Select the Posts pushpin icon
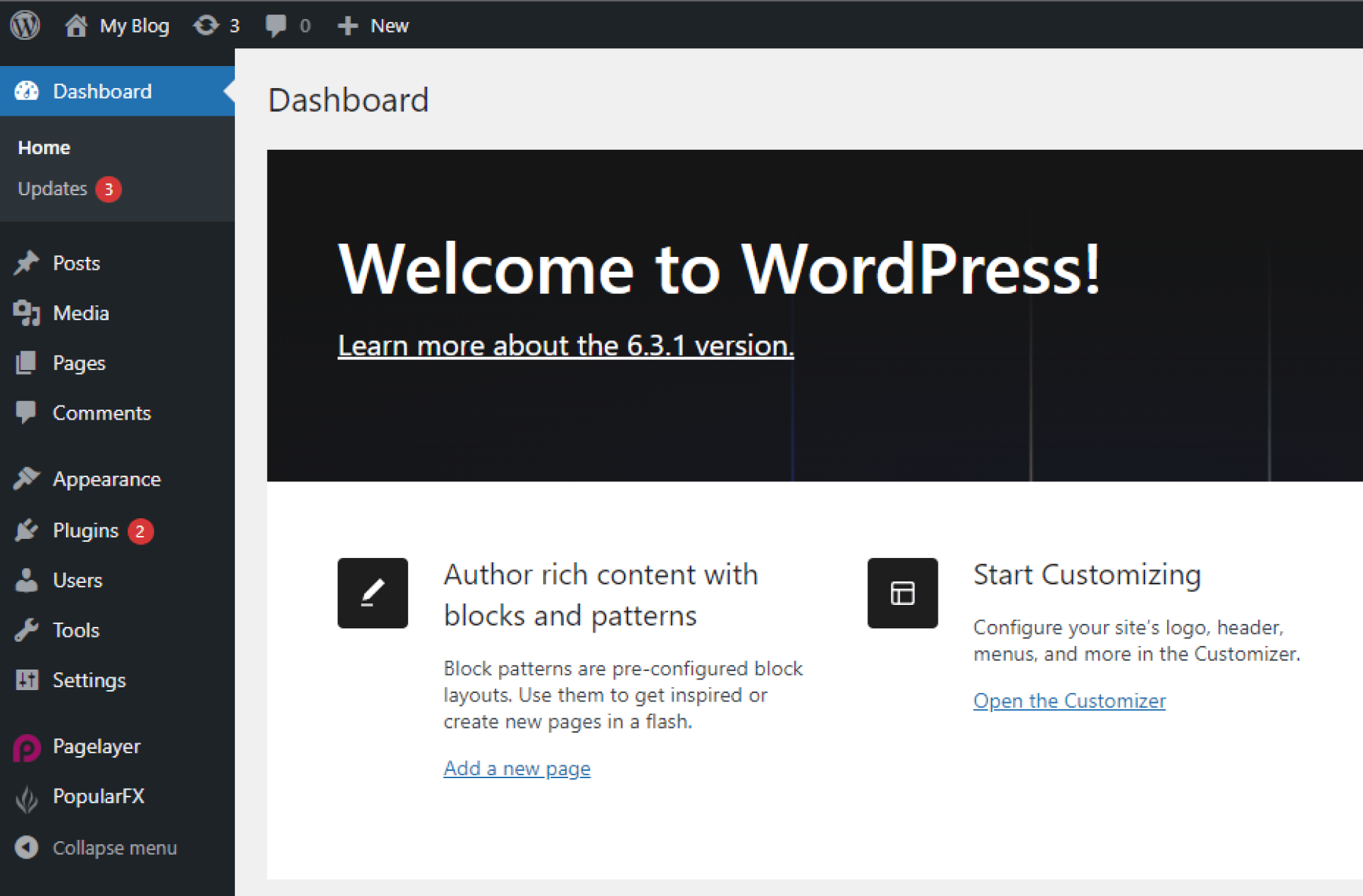 point(26,263)
